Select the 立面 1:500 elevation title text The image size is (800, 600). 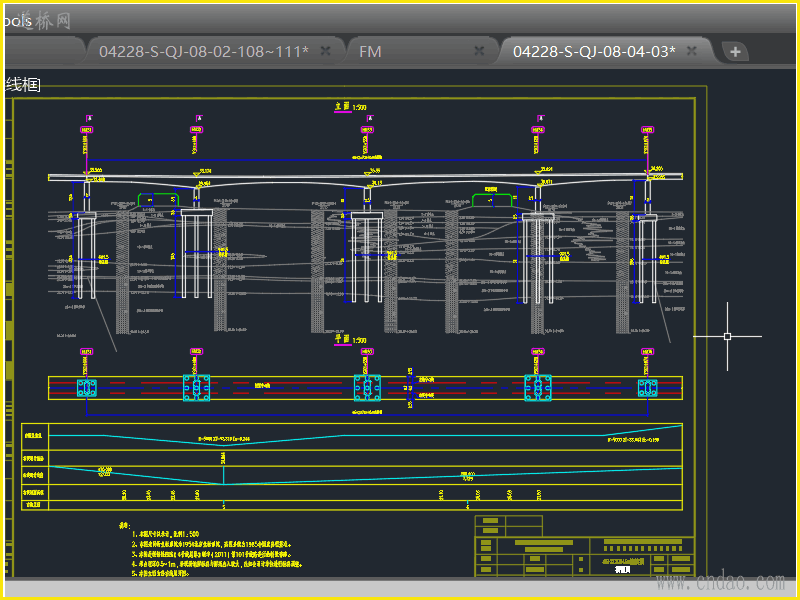(x=351, y=107)
